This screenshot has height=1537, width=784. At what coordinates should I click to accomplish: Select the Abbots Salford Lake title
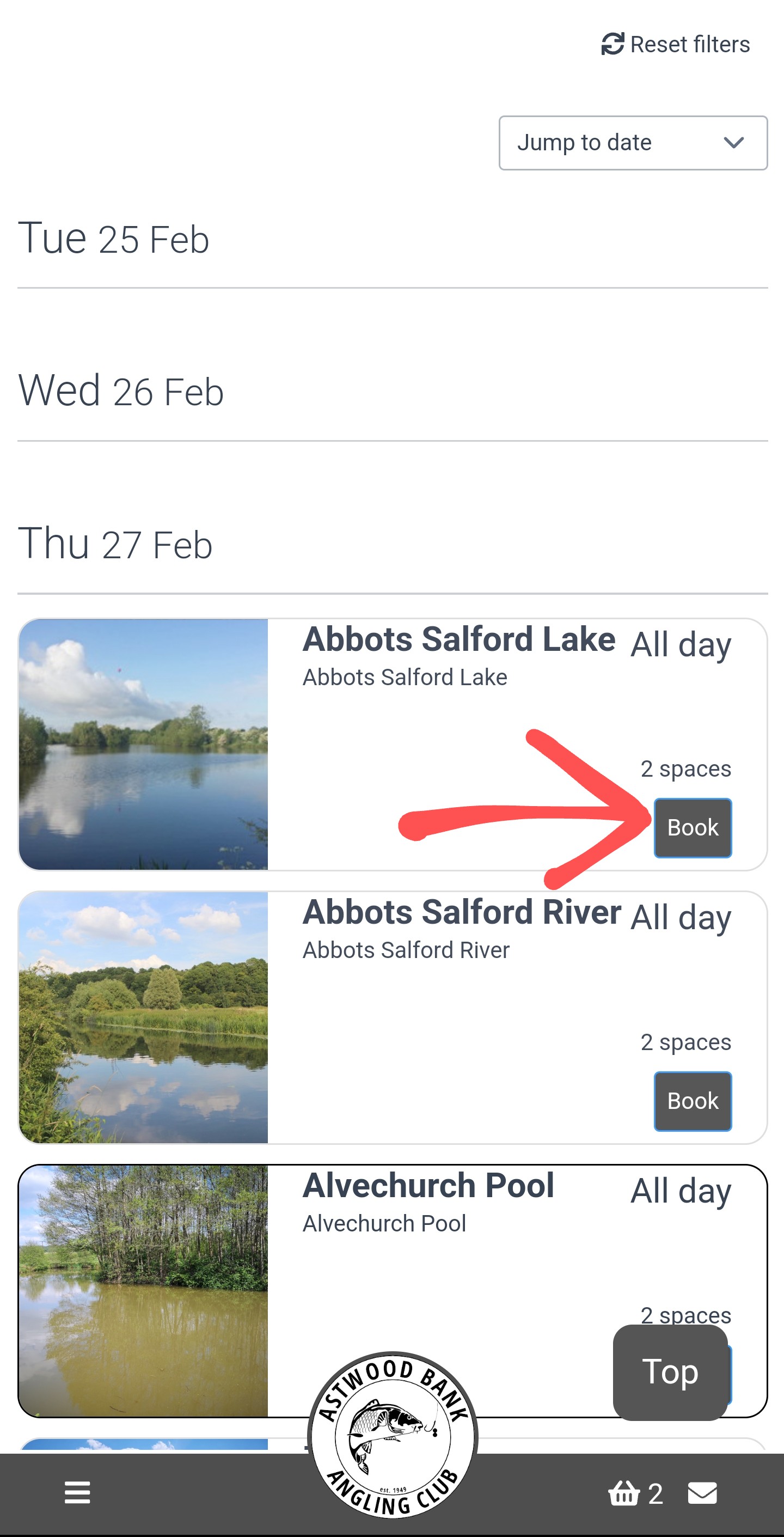click(459, 639)
